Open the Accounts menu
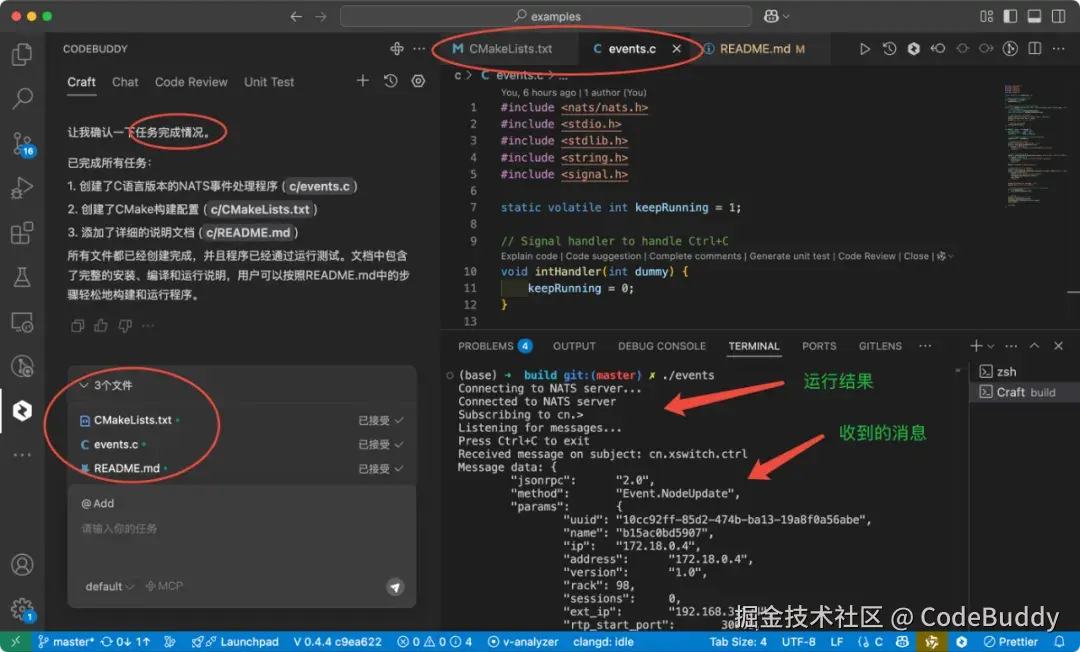The width and height of the screenshot is (1080, 652). 22,565
